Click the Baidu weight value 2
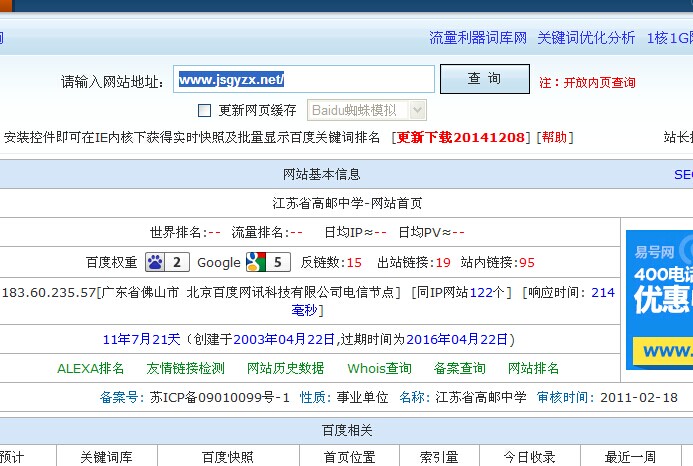 tap(177, 262)
